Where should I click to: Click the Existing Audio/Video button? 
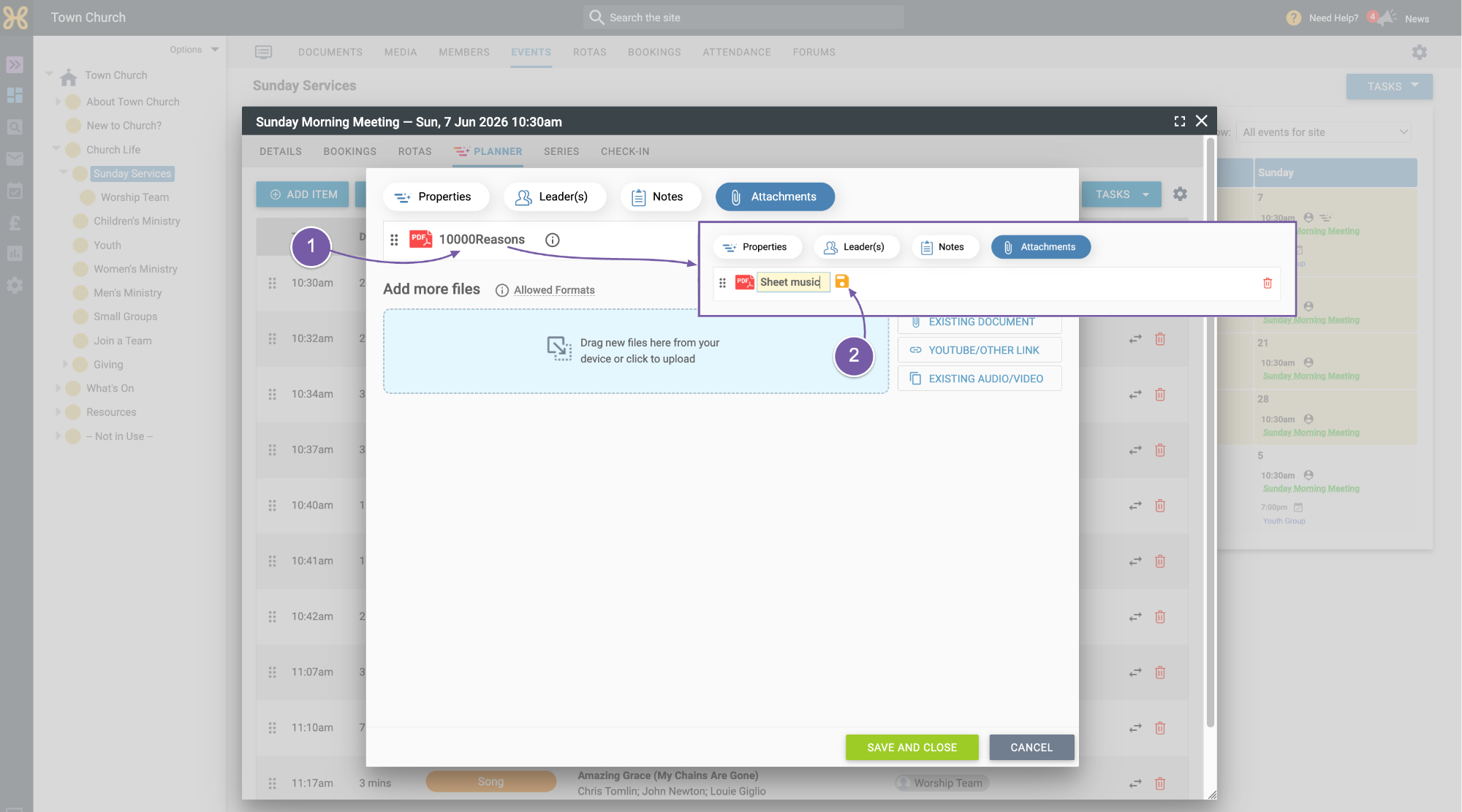pyautogui.click(x=980, y=379)
